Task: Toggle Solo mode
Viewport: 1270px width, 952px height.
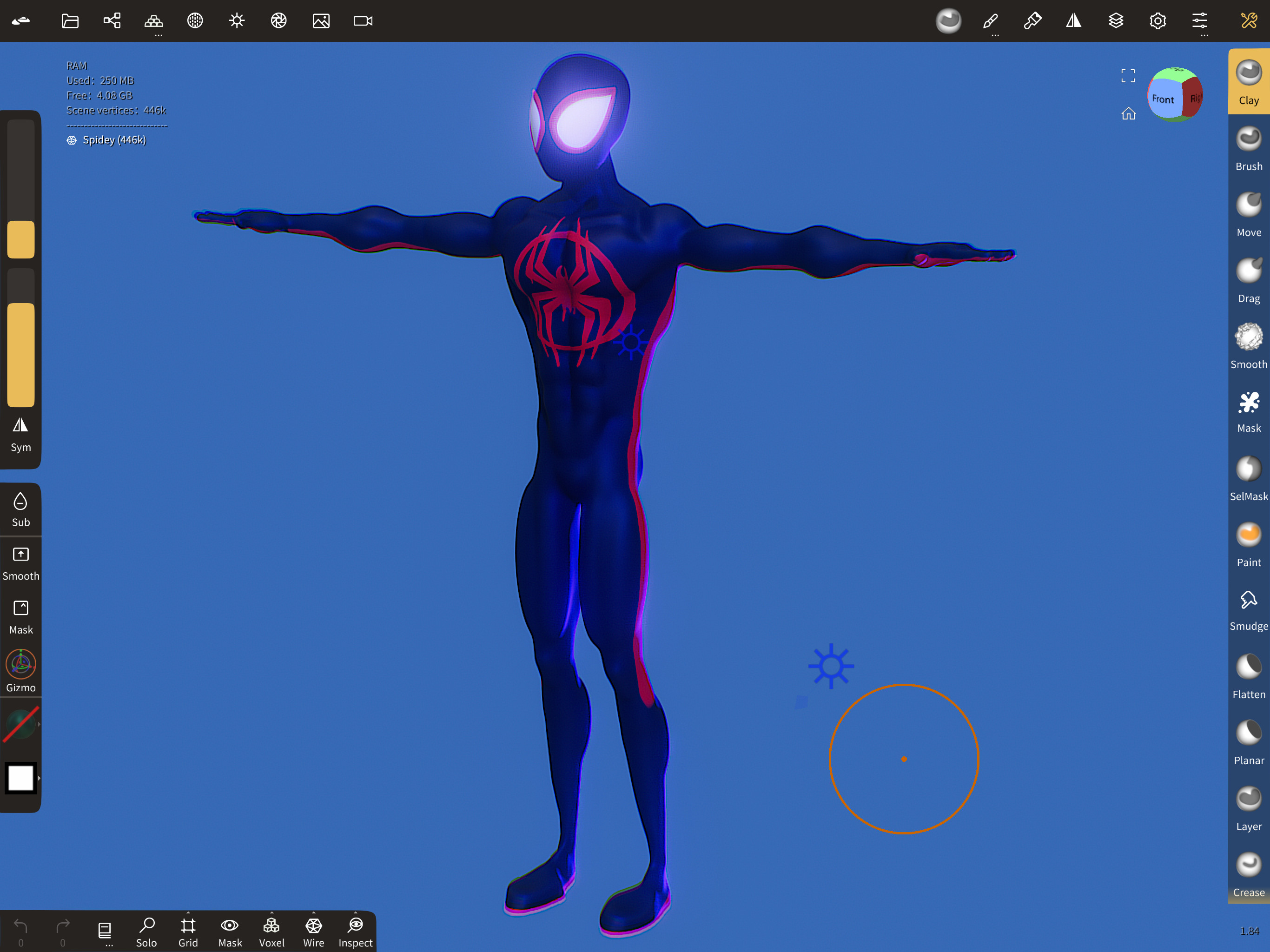Action: coord(146,932)
